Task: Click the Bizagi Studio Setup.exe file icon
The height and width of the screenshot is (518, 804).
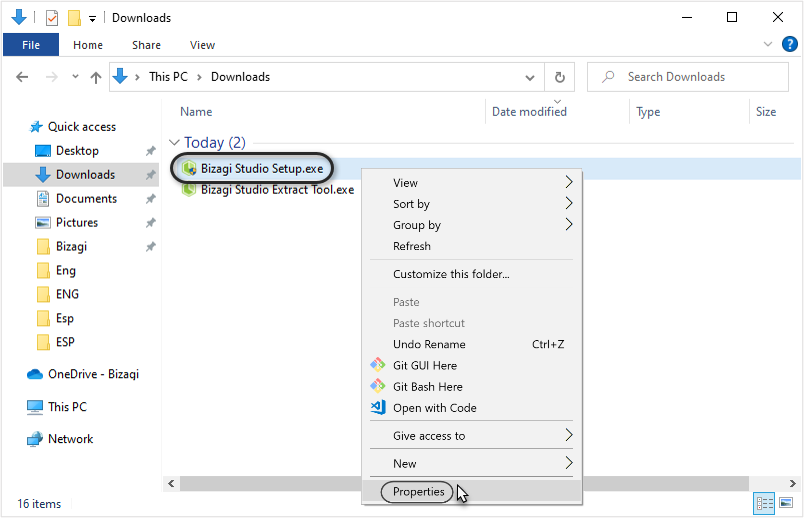Action: coord(189,168)
